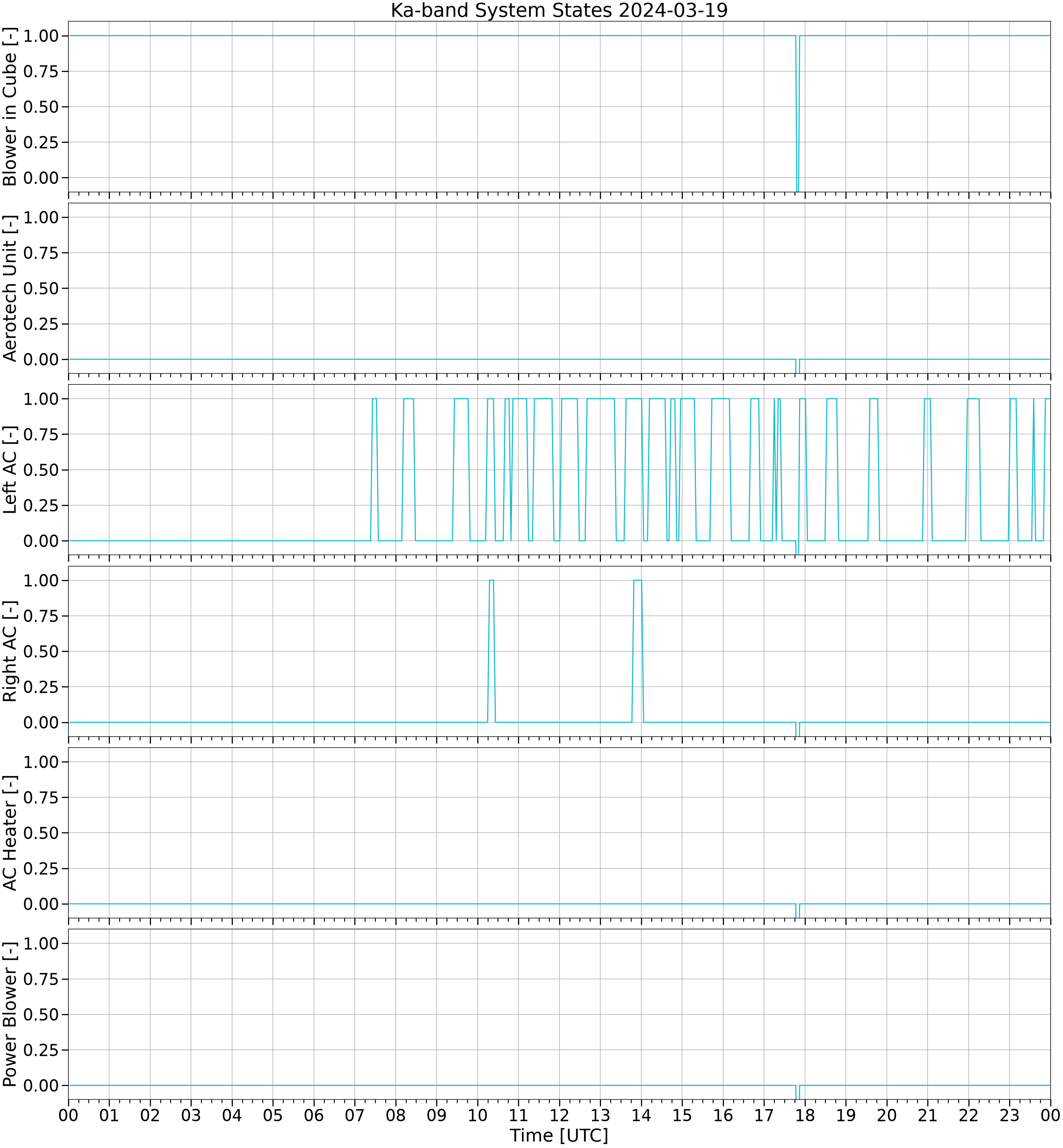Click the 0.75 tick of Blower in Cube panel
Viewport: 1063px width, 1148px height.
[x=41, y=71]
